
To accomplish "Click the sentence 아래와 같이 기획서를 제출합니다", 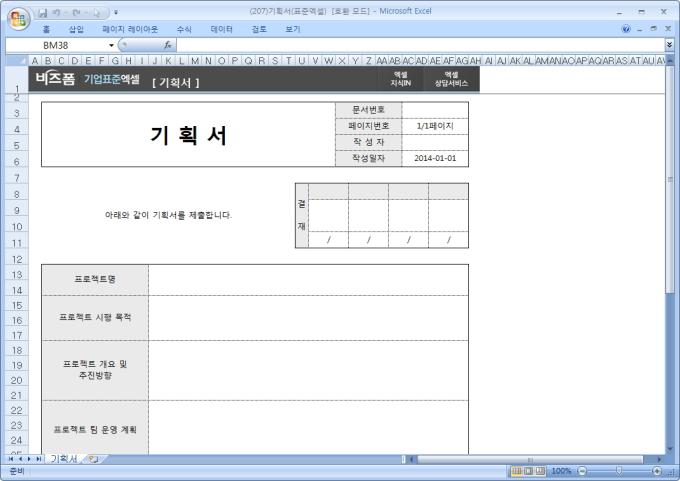I will tap(168, 215).
